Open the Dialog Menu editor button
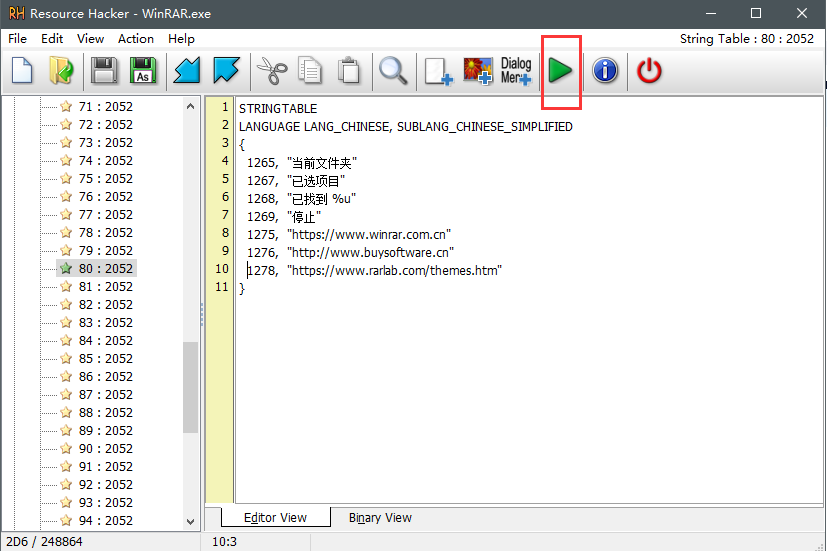 (516, 71)
